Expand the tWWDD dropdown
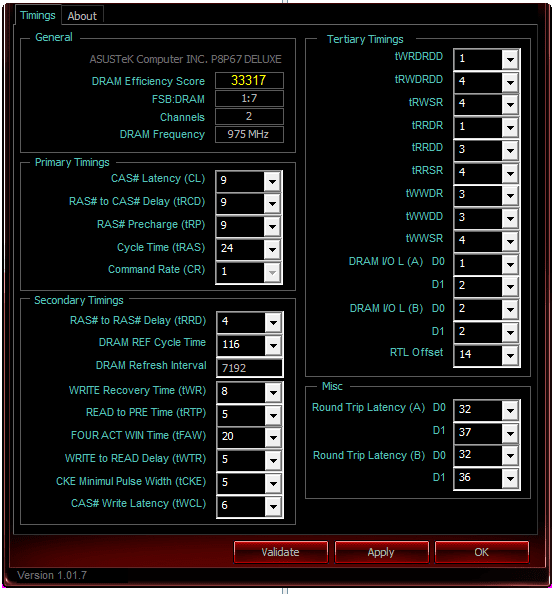Screen dimensions: 554x594 pos(510,218)
